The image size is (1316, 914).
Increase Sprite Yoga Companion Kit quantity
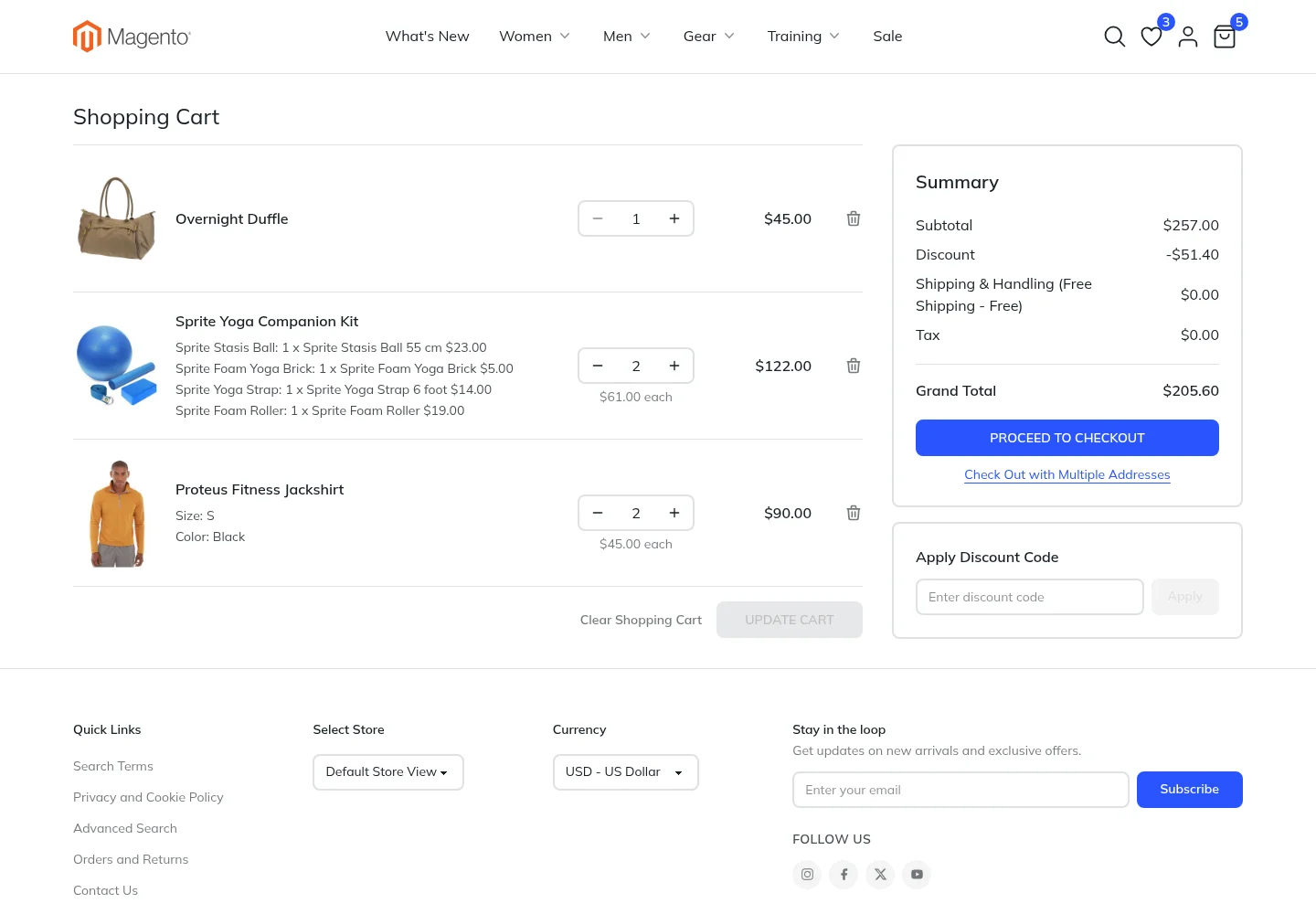point(674,366)
